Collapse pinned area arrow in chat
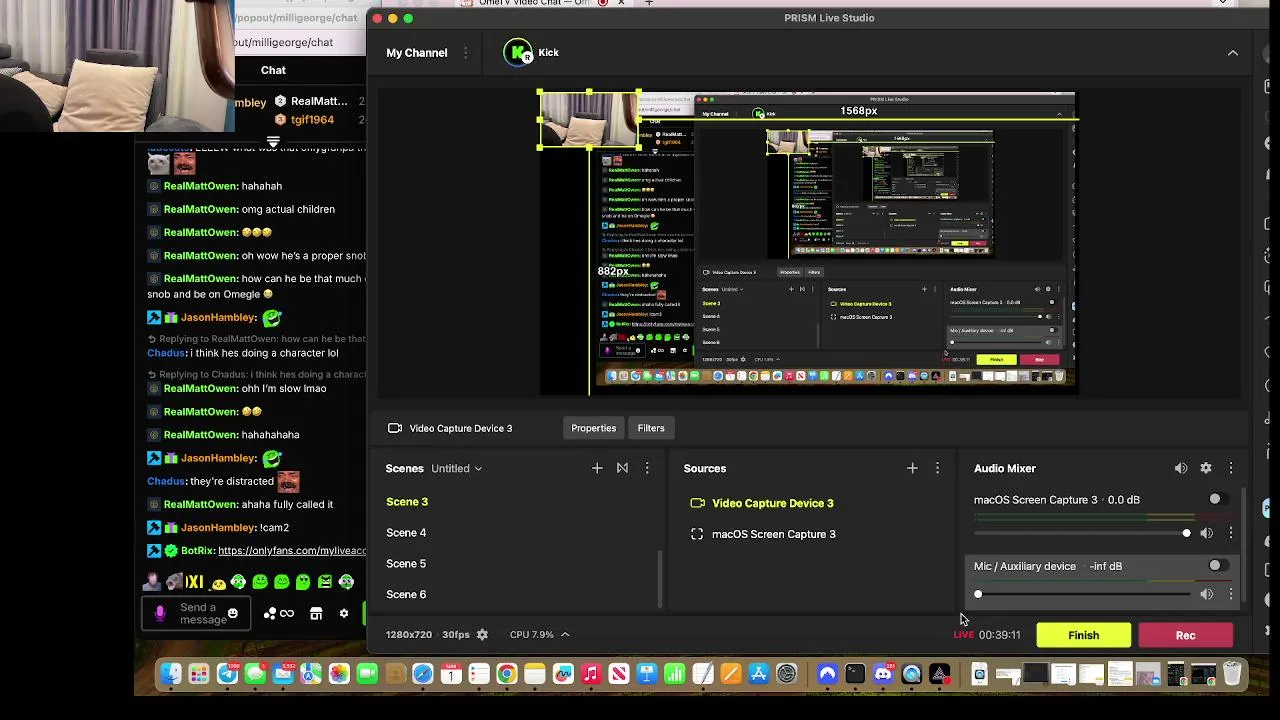The width and height of the screenshot is (1280, 720). [x=273, y=143]
